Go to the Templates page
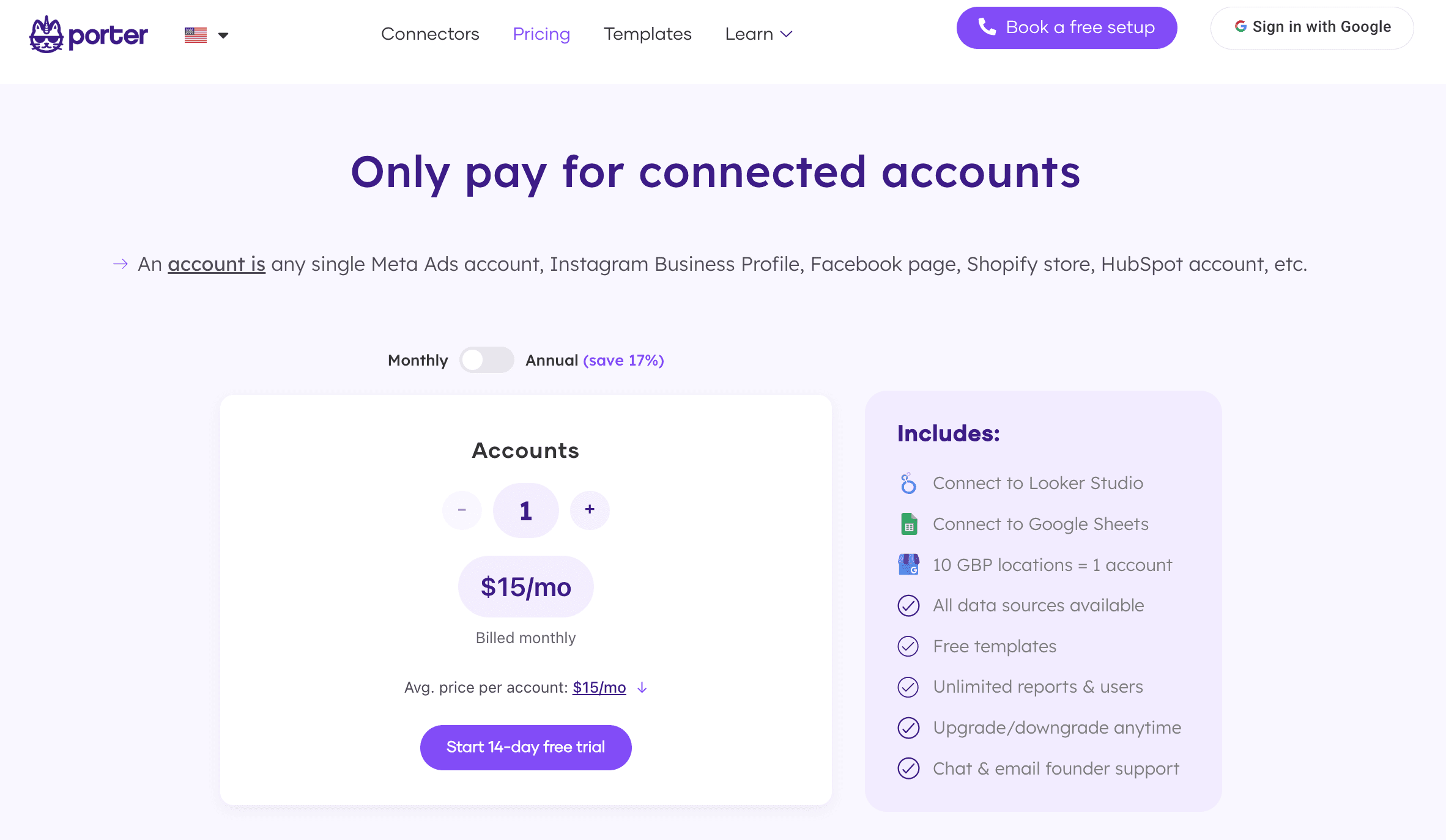The image size is (1446, 840). pos(647,34)
